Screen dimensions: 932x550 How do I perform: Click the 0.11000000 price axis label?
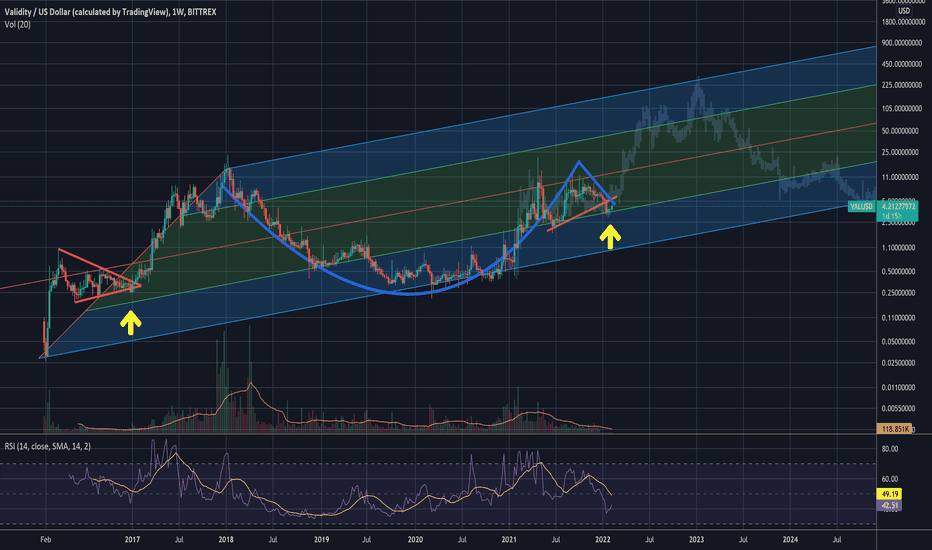pos(898,318)
